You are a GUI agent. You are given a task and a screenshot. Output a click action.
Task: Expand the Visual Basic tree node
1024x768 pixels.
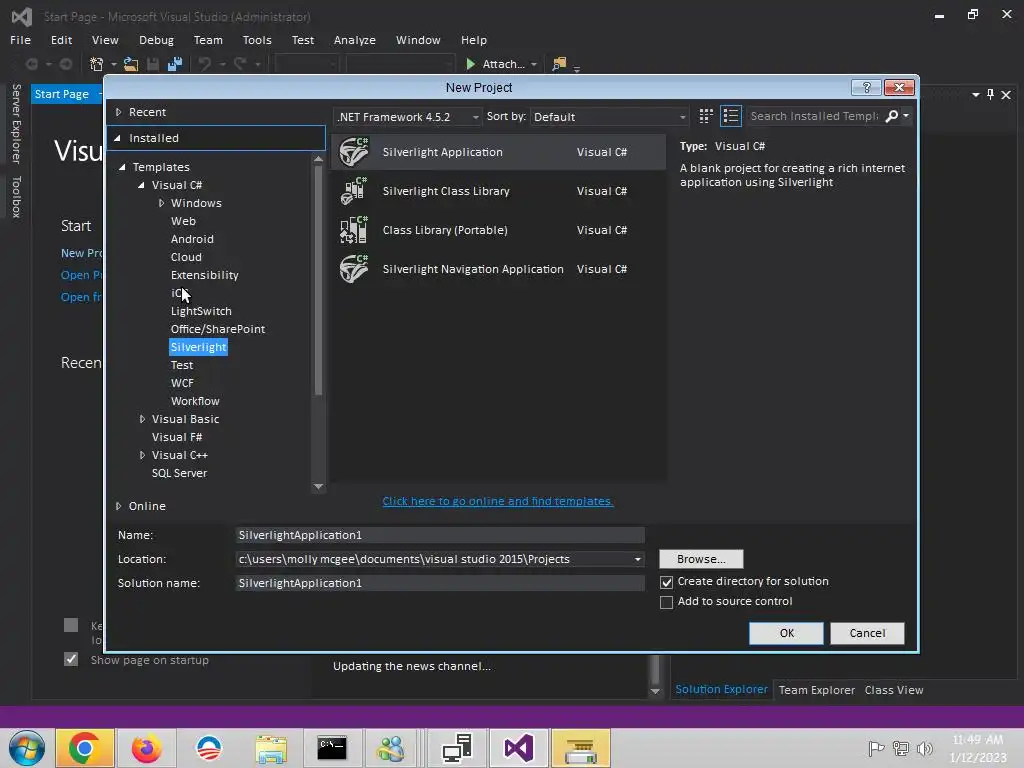[142, 419]
